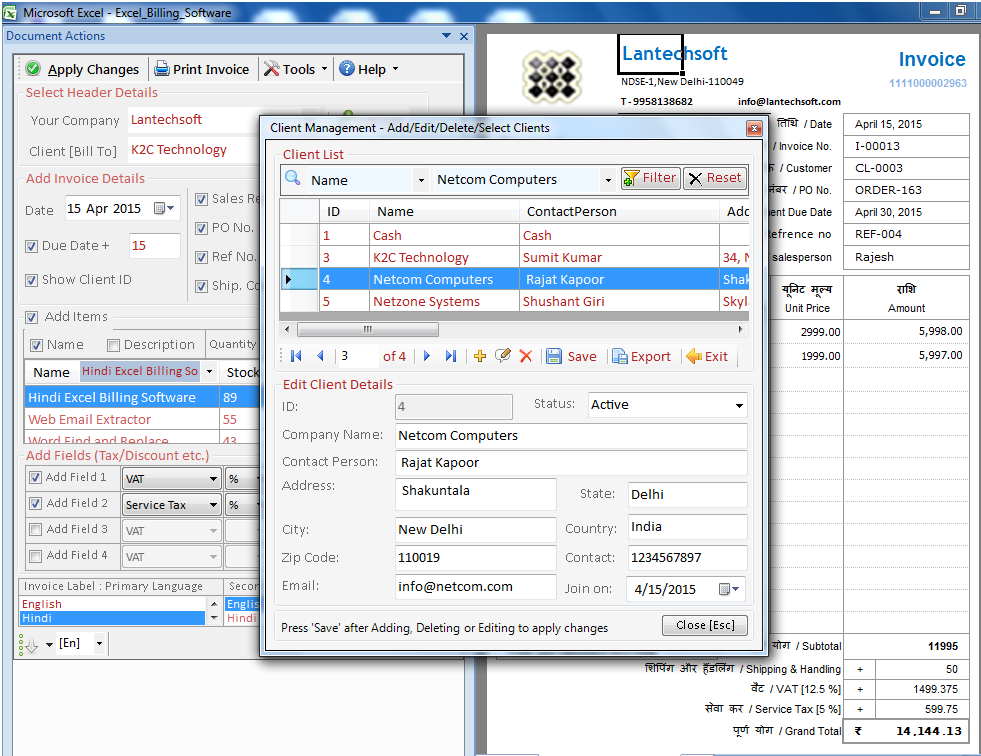Open the Join on date picker
Image resolution: width=981 pixels, height=756 pixels.
tap(729, 589)
